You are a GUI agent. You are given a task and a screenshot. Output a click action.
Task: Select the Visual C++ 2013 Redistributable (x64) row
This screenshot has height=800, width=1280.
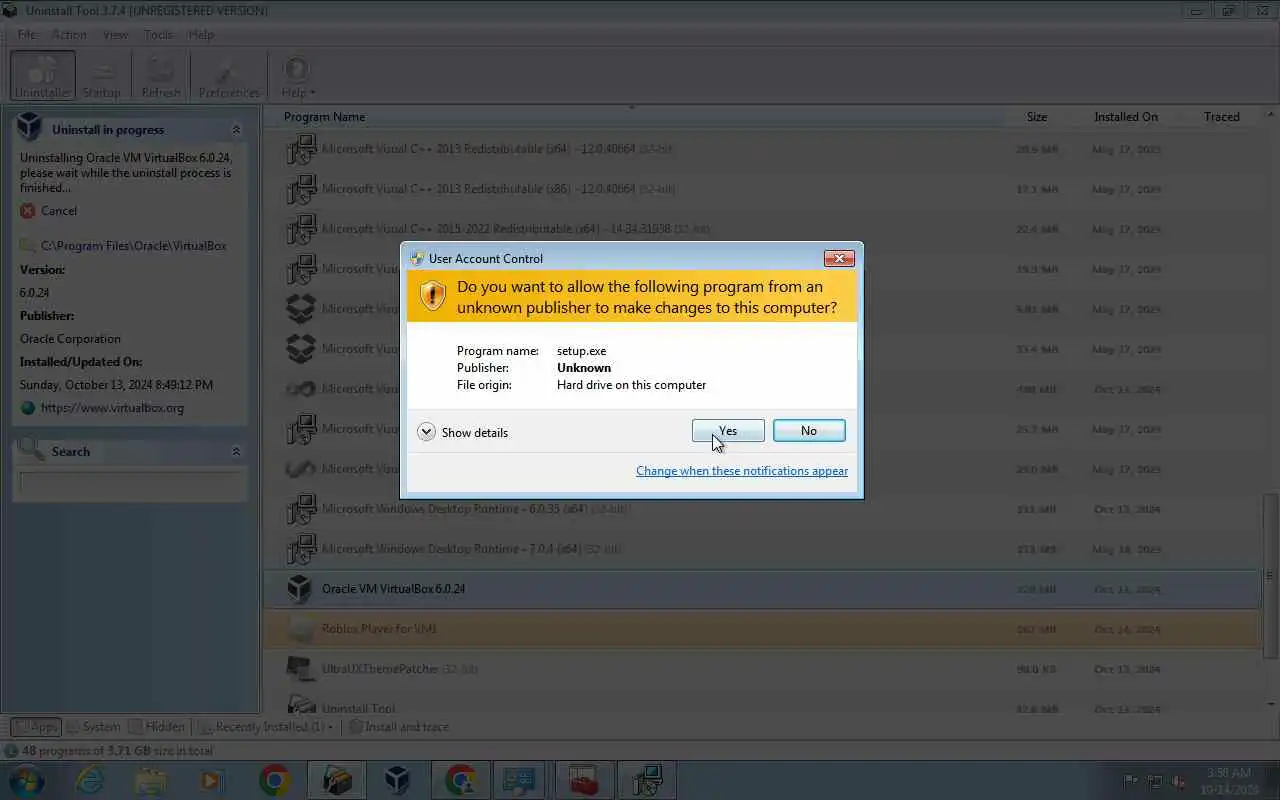click(762, 149)
